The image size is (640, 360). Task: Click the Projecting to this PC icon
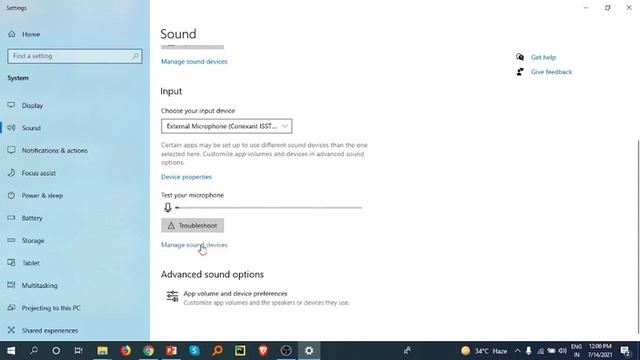pos(11,308)
